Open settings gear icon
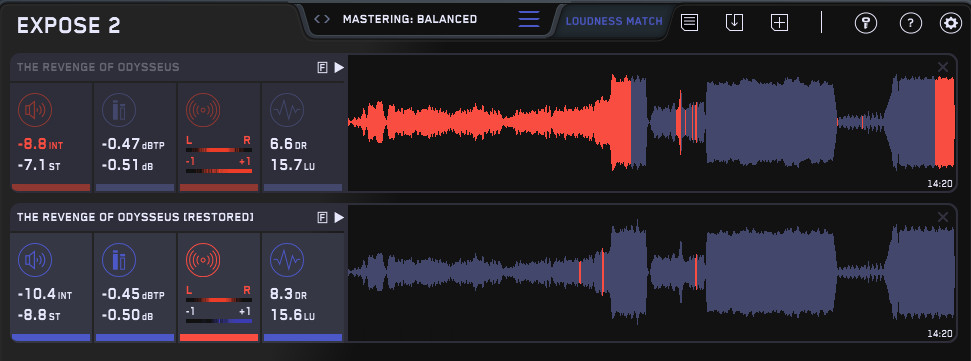The image size is (971, 361). (950, 24)
